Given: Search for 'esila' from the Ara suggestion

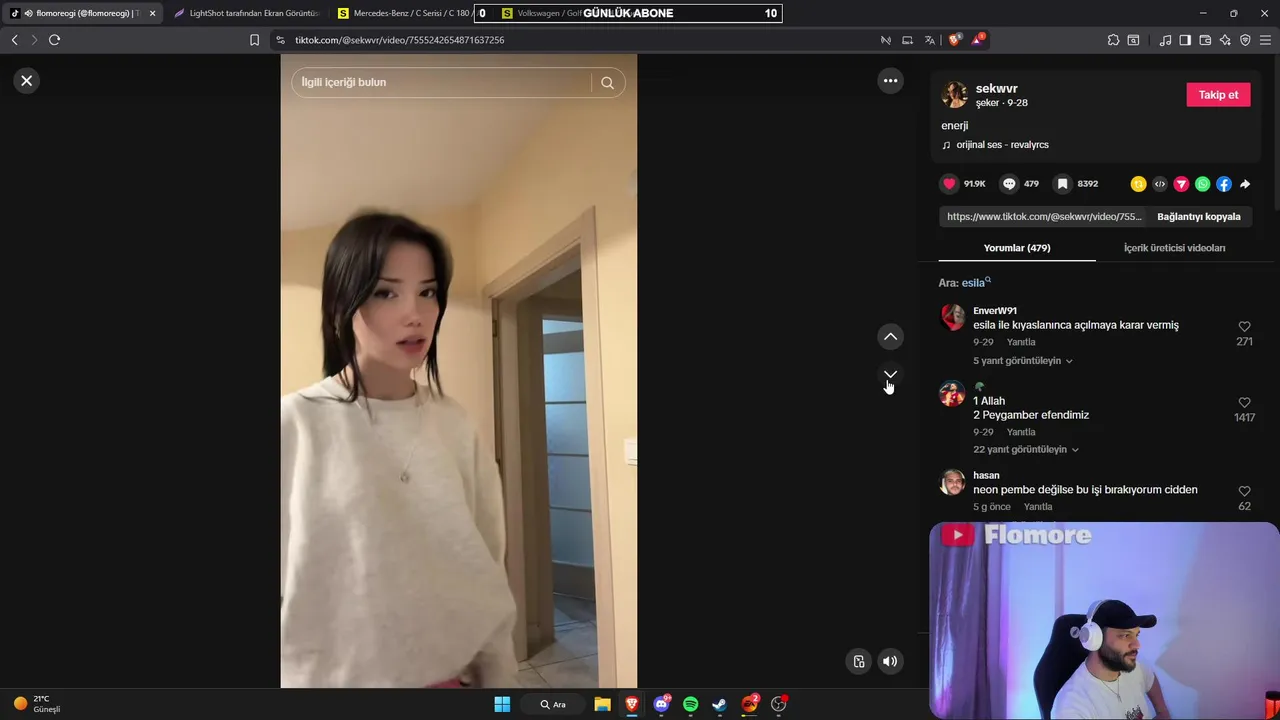Looking at the screenshot, I should (x=976, y=283).
